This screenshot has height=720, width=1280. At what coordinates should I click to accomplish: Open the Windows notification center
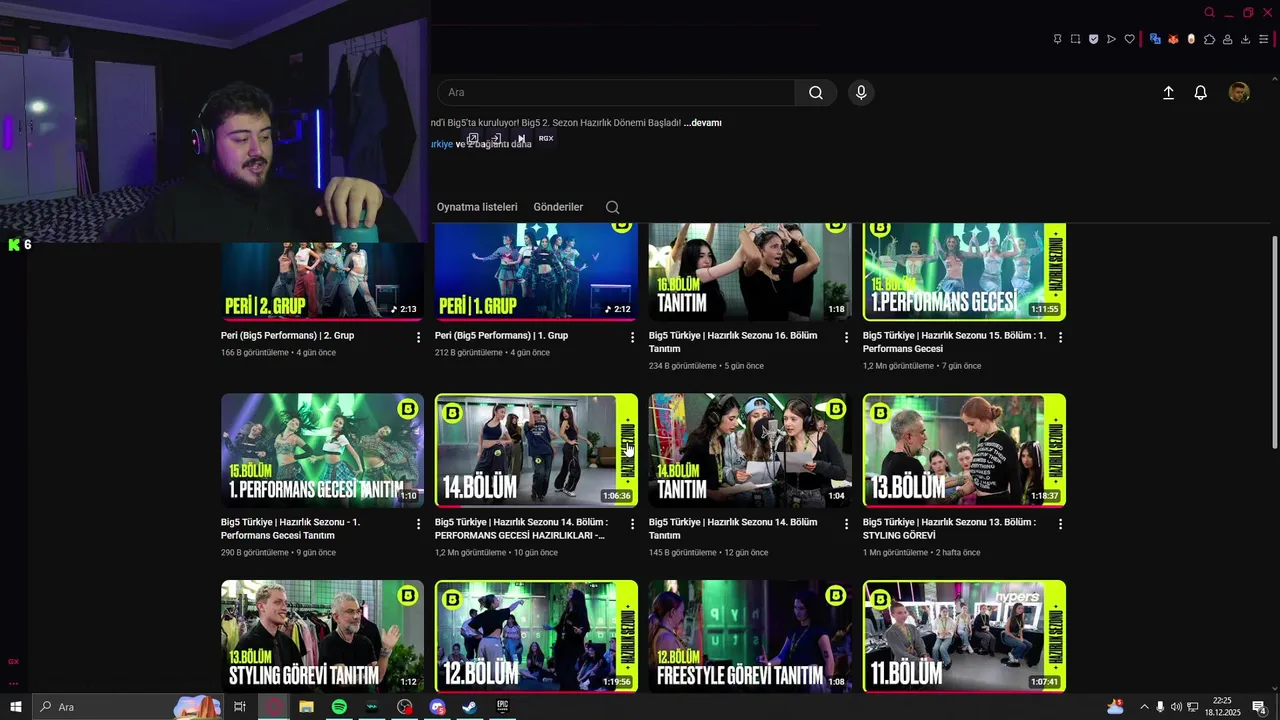coord(1260,707)
